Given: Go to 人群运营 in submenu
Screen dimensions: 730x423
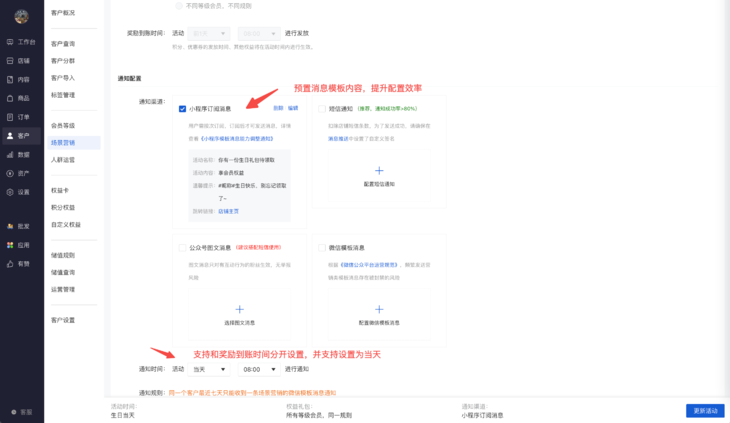Looking at the screenshot, I should pyautogui.click(x=63, y=160).
